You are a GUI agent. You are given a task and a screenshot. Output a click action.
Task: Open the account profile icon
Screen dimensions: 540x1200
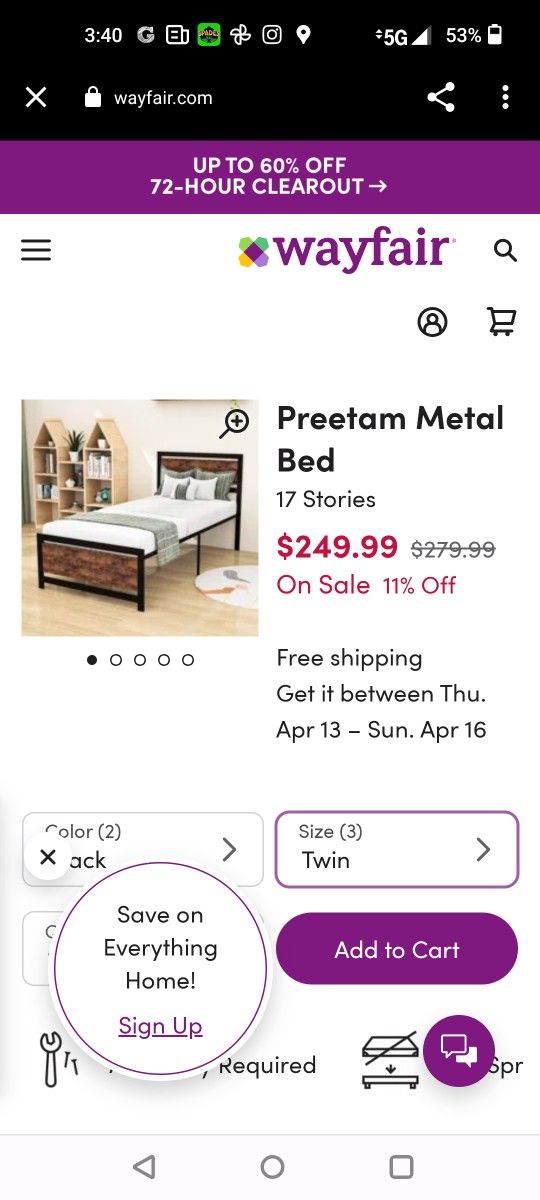pyautogui.click(x=432, y=322)
